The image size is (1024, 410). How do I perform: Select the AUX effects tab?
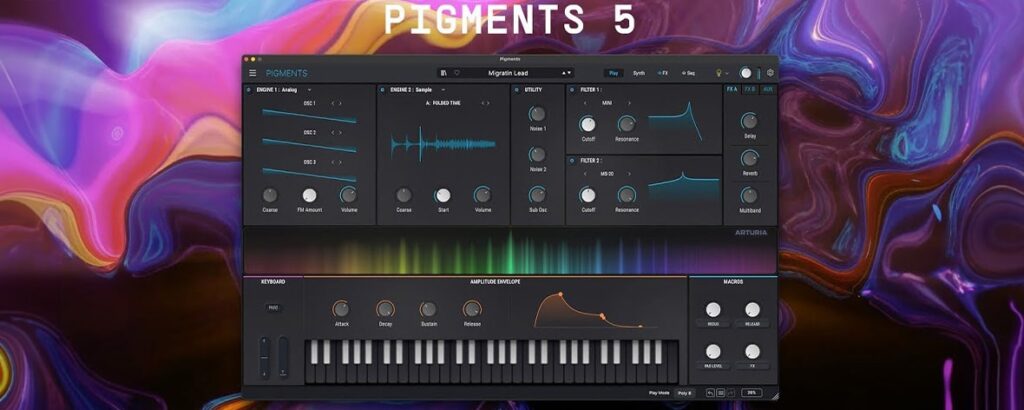click(x=768, y=89)
